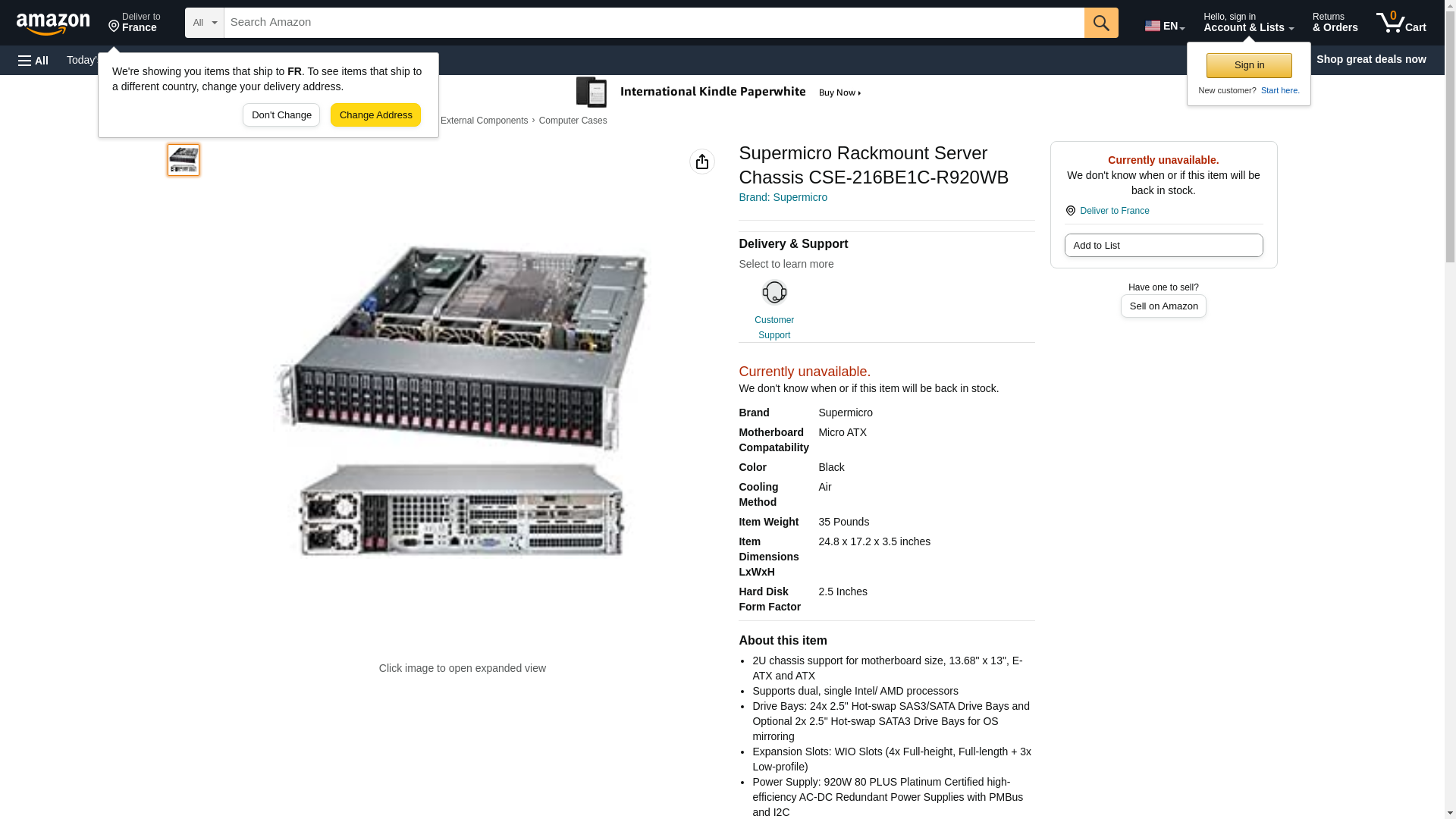Click the Sign in button
1456x819 pixels.
(1248, 65)
